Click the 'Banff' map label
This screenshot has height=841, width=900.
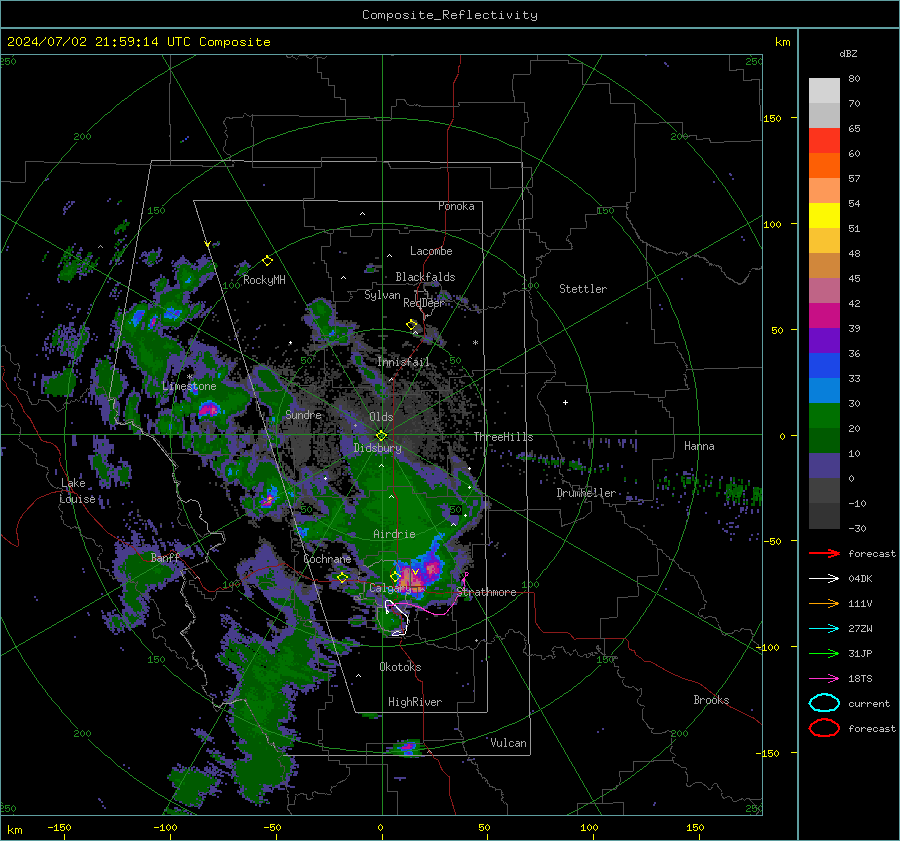click(x=165, y=557)
